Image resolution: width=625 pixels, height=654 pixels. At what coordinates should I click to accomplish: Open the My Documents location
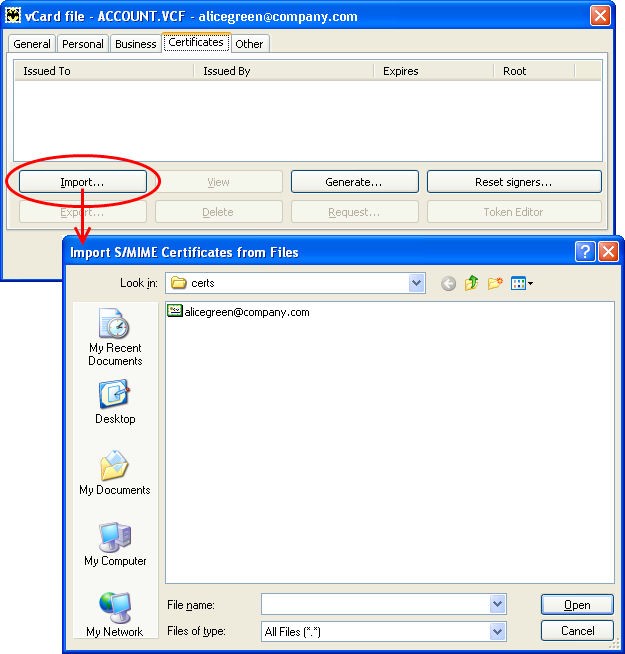pyautogui.click(x=115, y=473)
